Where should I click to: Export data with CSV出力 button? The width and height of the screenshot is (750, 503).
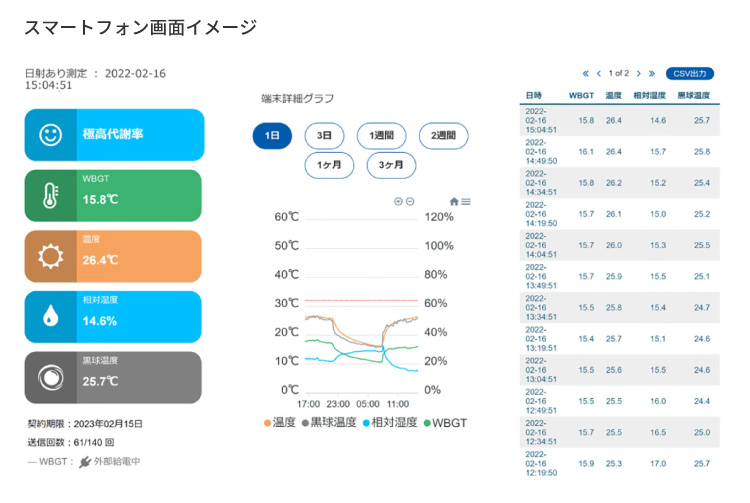coord(690,74)
